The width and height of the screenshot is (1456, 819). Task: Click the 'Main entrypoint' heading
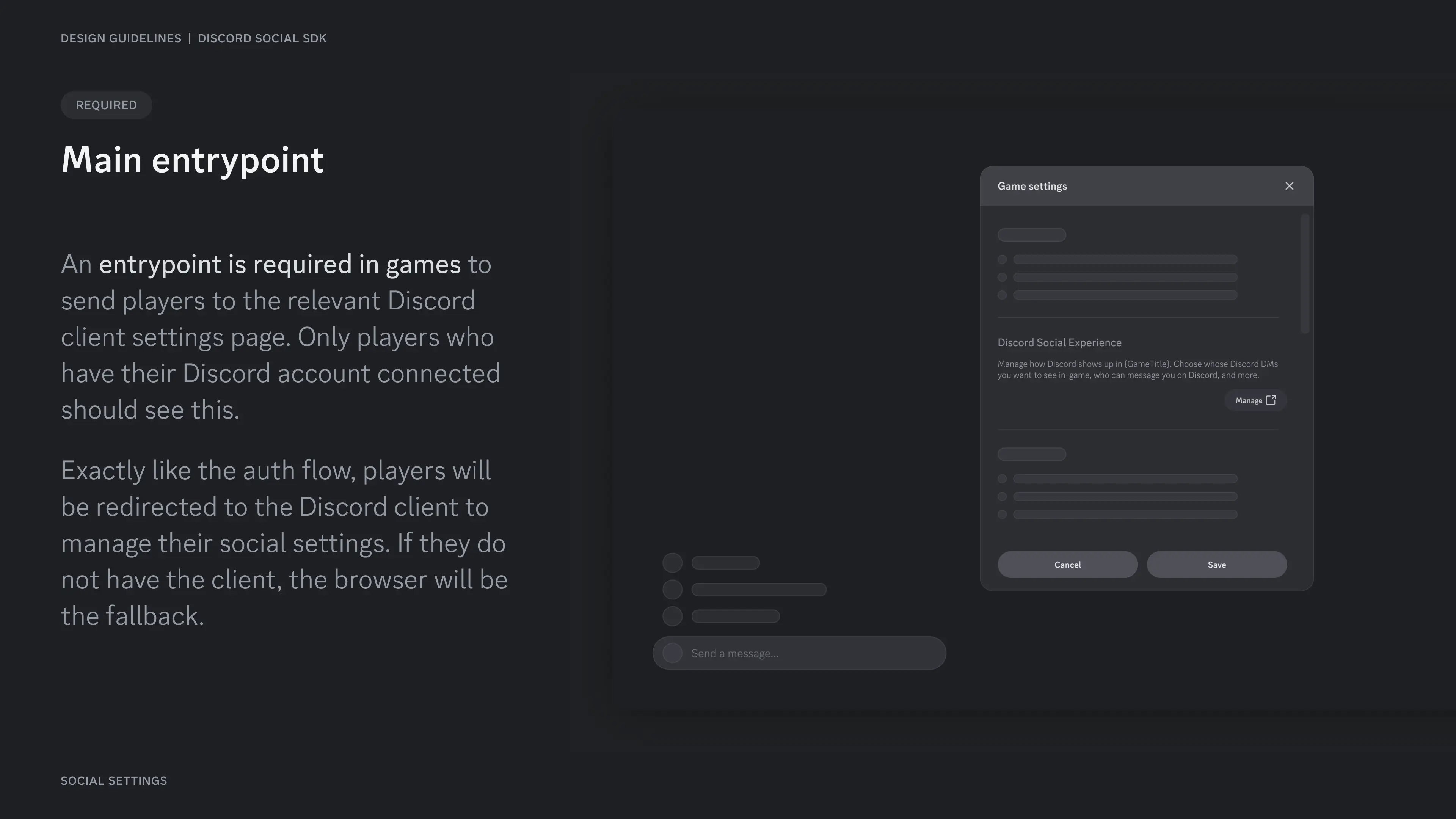(x=192, y=160)
